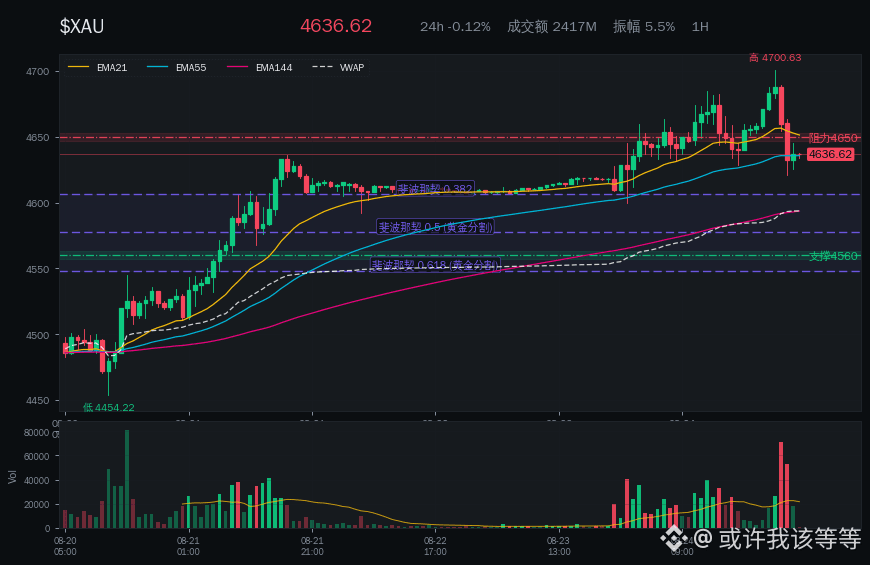Click the 4700 price axis tick
870x565 pixels.
click(x=38, y=72)
